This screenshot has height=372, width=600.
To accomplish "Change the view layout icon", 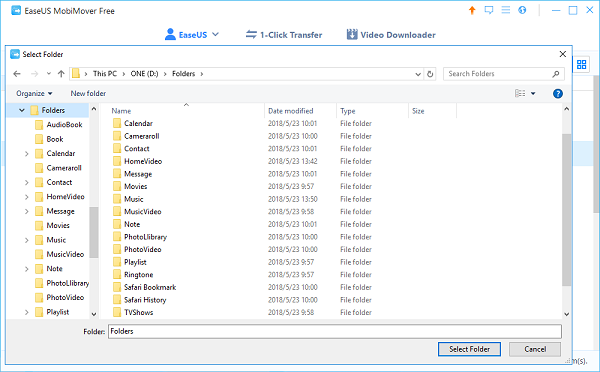I will pos(520,93).
